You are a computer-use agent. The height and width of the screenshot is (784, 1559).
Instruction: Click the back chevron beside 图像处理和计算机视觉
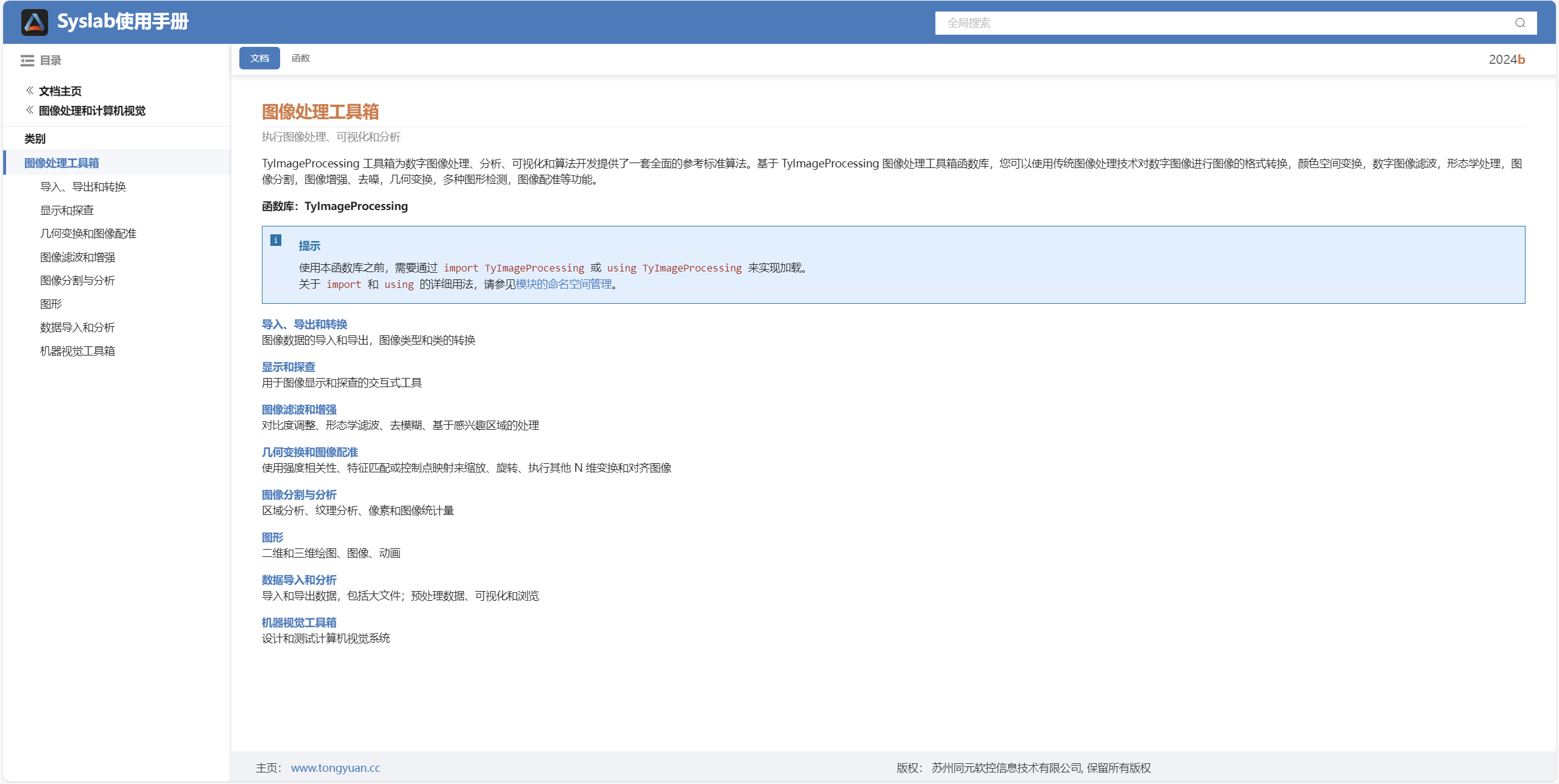click(x=29, y=110)
